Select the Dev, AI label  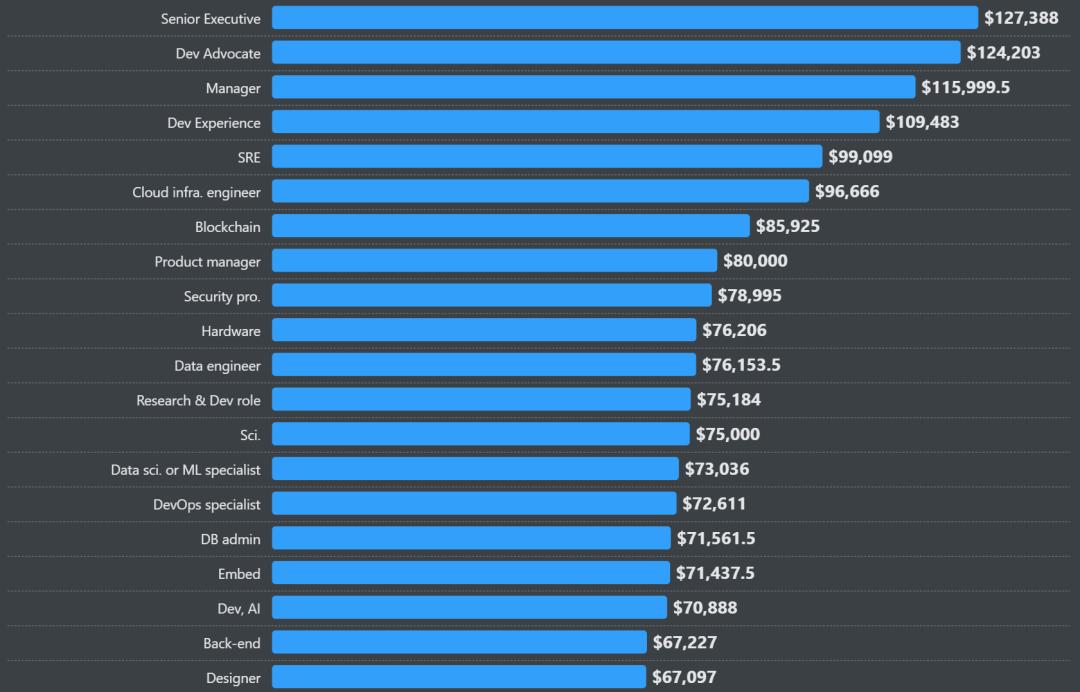click(x=239, y=608)
